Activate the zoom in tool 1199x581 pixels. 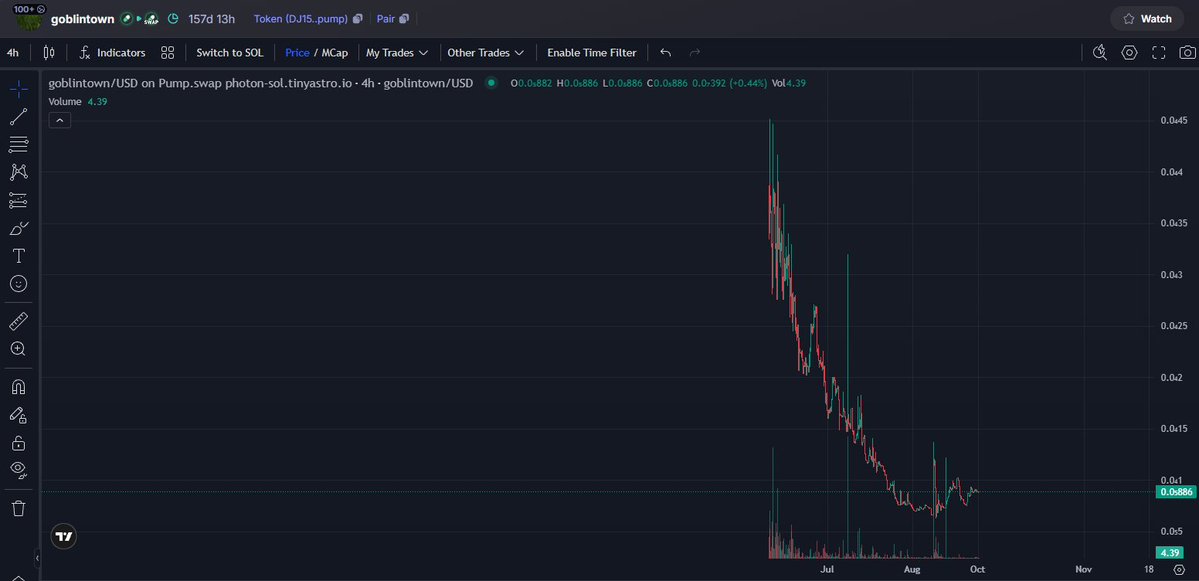point(19,349)
